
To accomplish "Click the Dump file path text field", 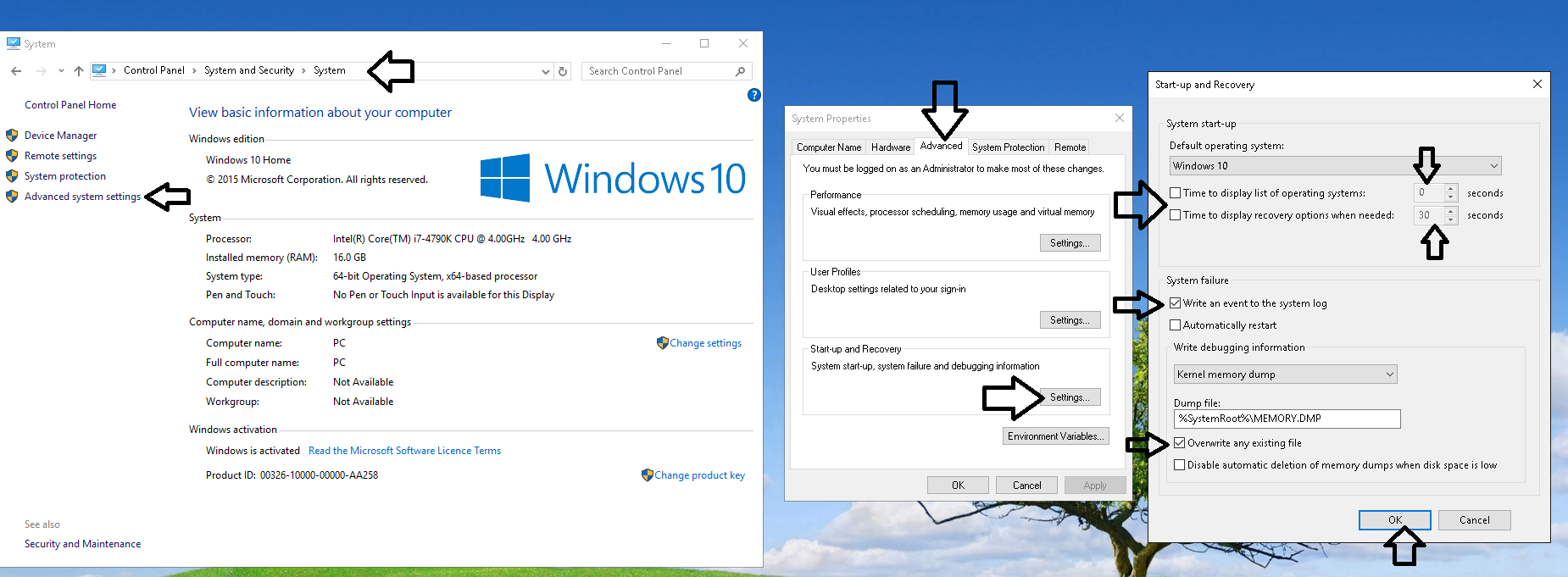I will [1286, 419].
